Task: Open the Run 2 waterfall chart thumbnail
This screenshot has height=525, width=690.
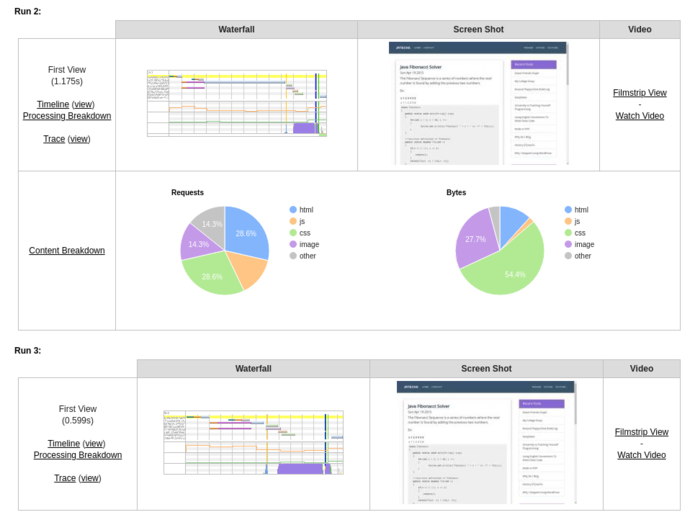Action: coord(237,103)
